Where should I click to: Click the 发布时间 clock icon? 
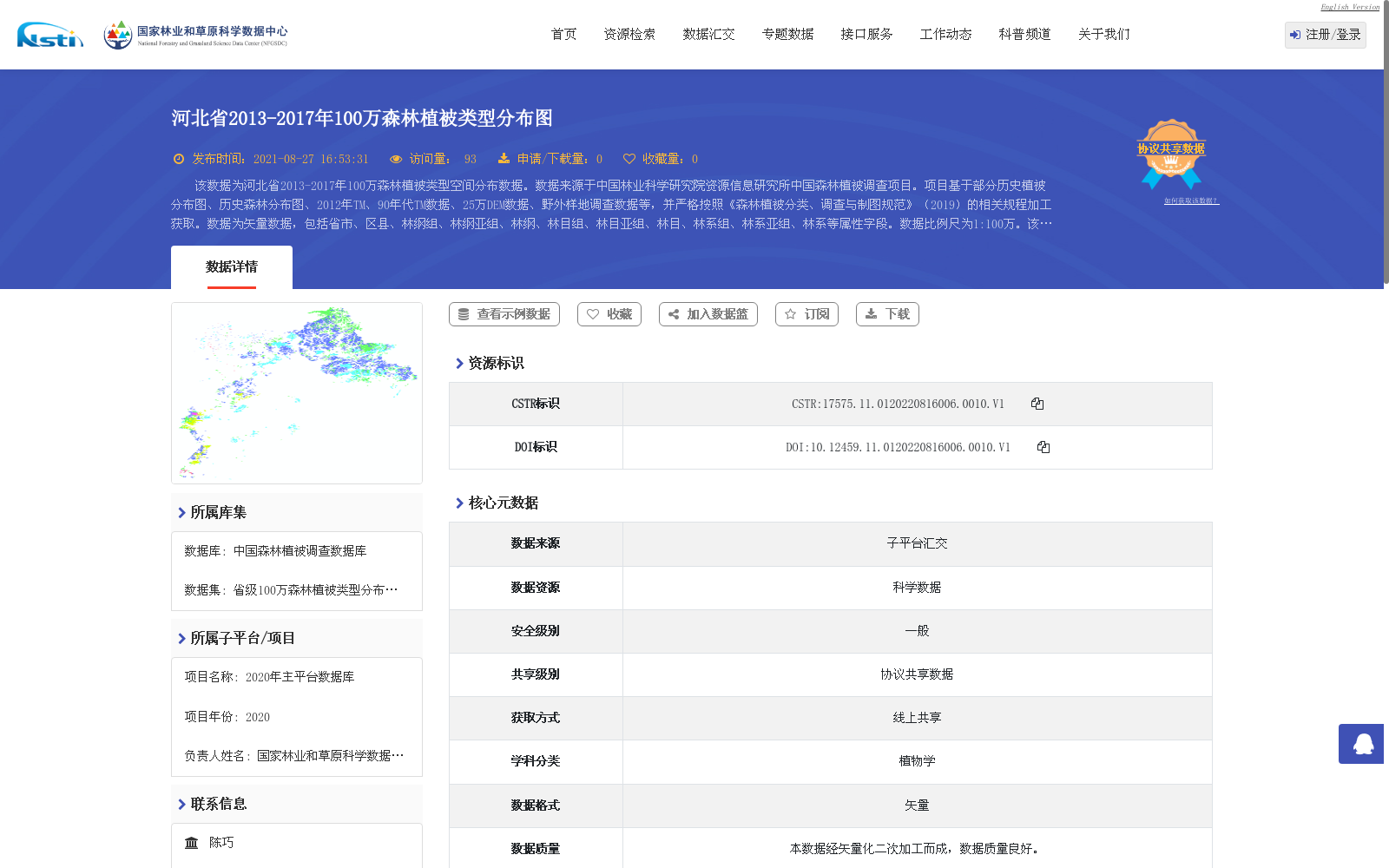tap(179, 159)
